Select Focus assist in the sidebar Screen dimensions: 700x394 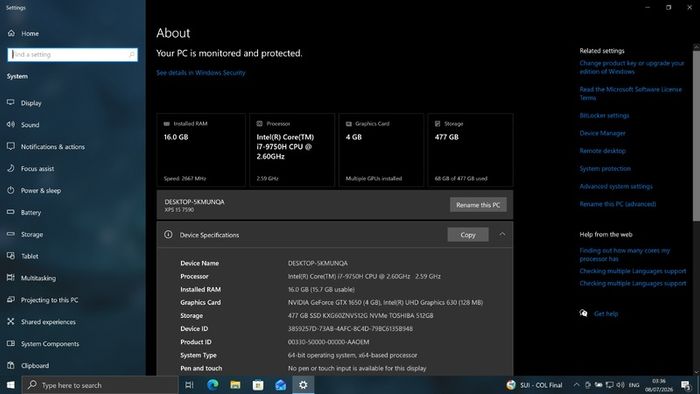click(31, 169)
